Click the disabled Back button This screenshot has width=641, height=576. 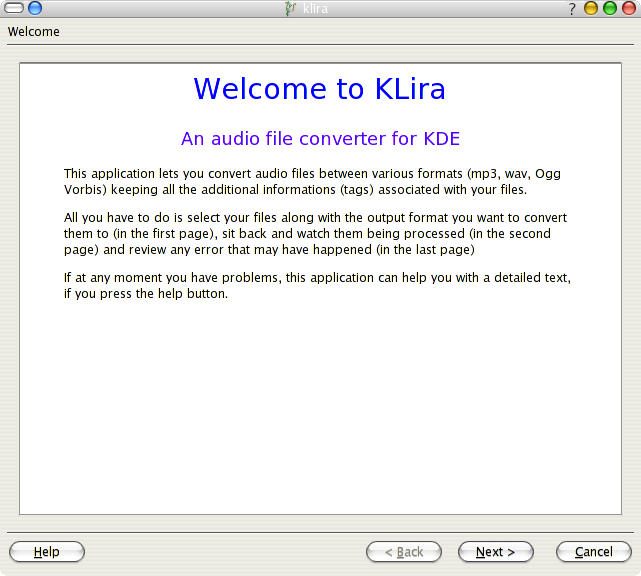tap(404, 552)
